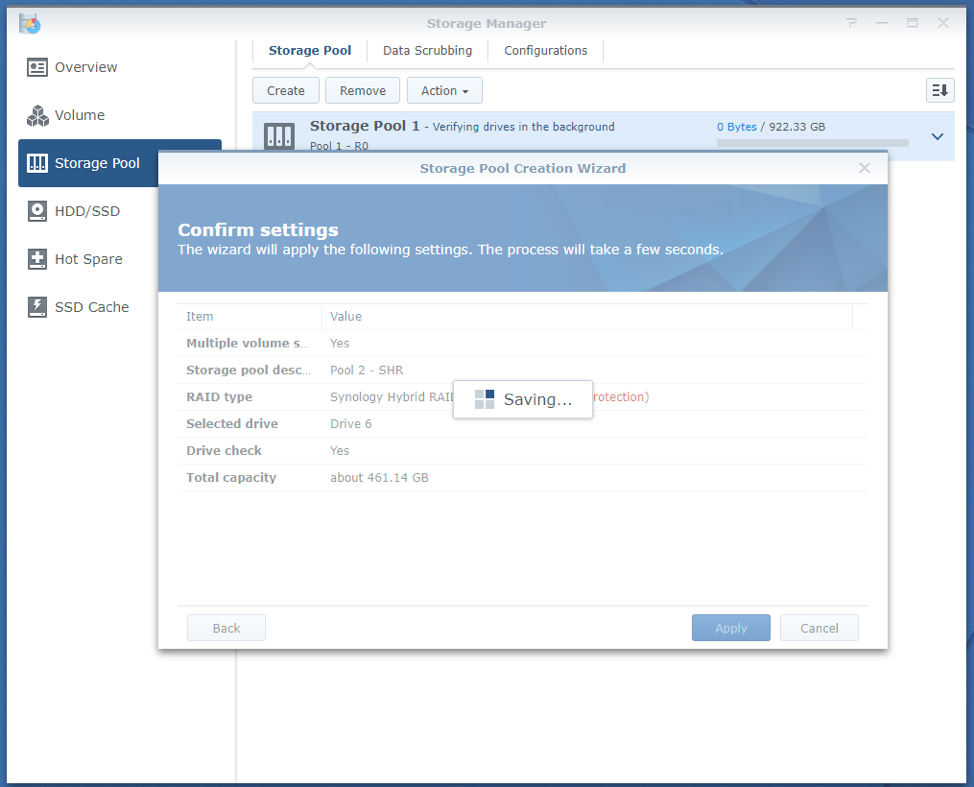Click the Hot Spare icon
This screenshot has height=787, width=974.
(38, 259)
